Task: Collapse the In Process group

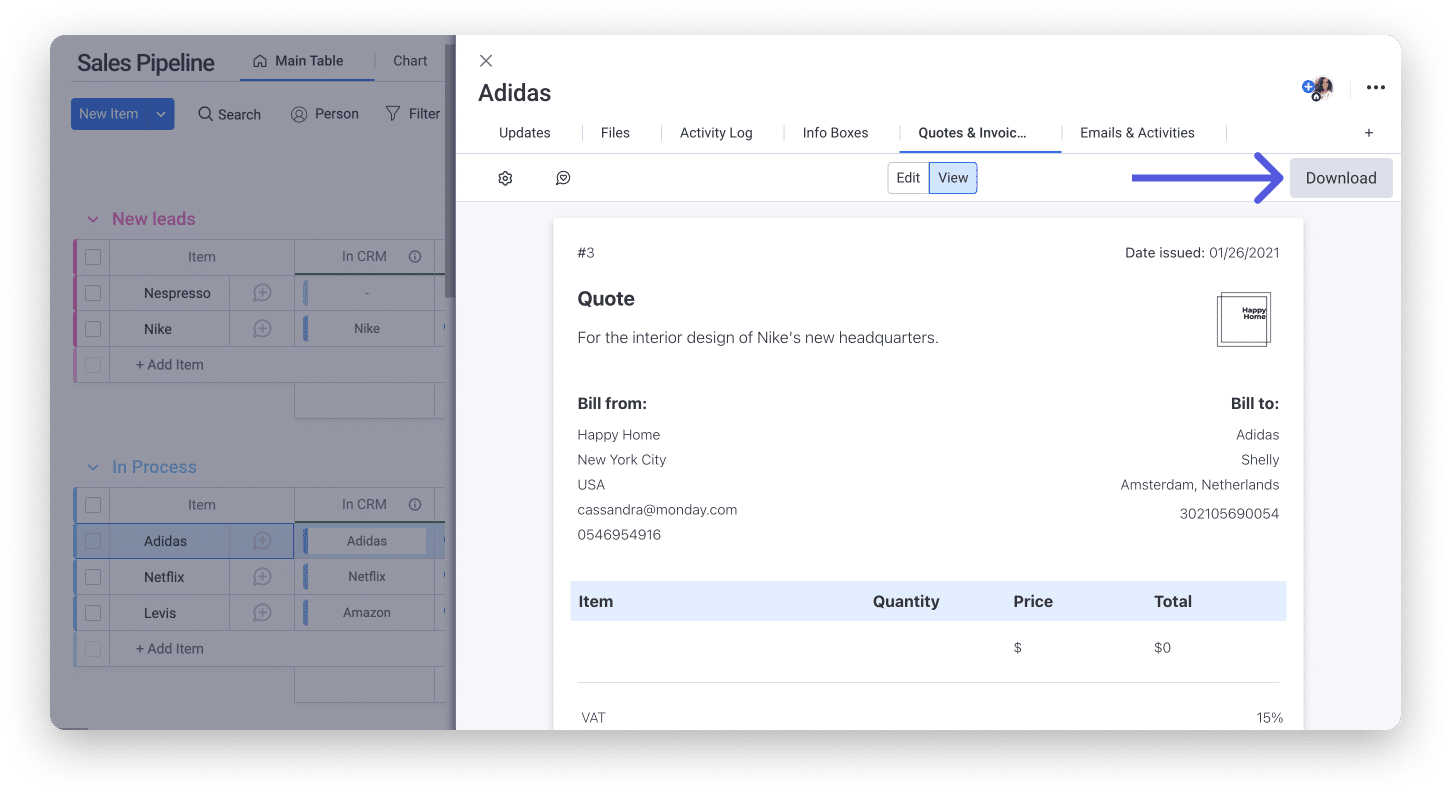Action: pyautogui.click(x=93, y=467)
